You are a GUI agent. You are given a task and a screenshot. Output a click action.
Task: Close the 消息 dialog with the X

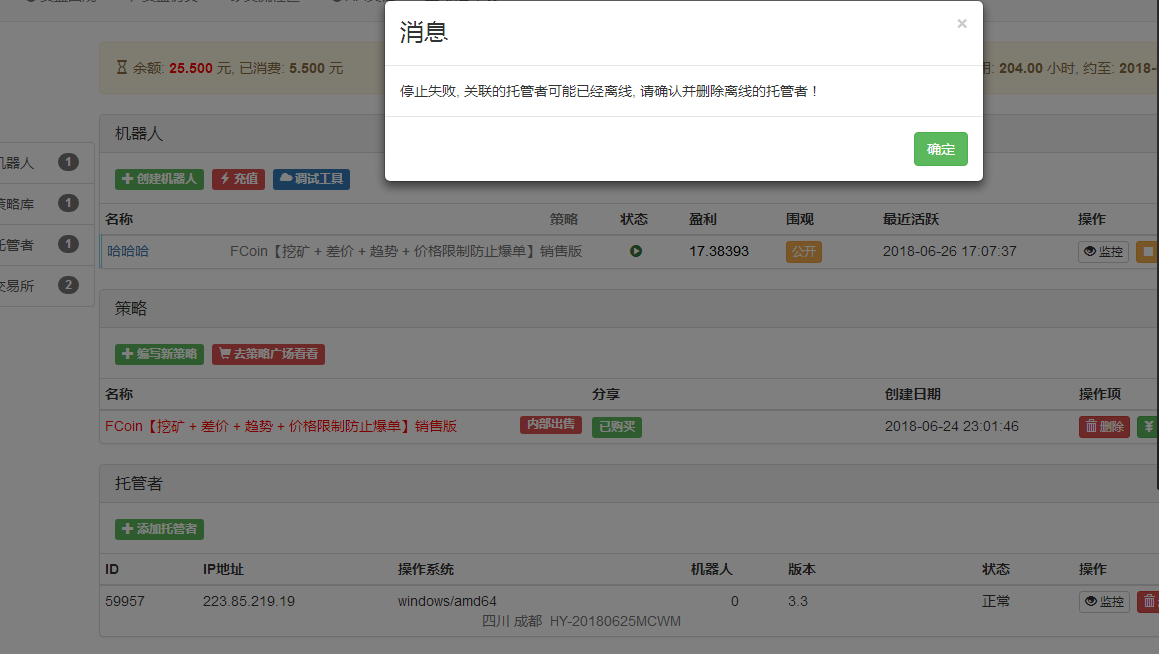click(962, 24)
